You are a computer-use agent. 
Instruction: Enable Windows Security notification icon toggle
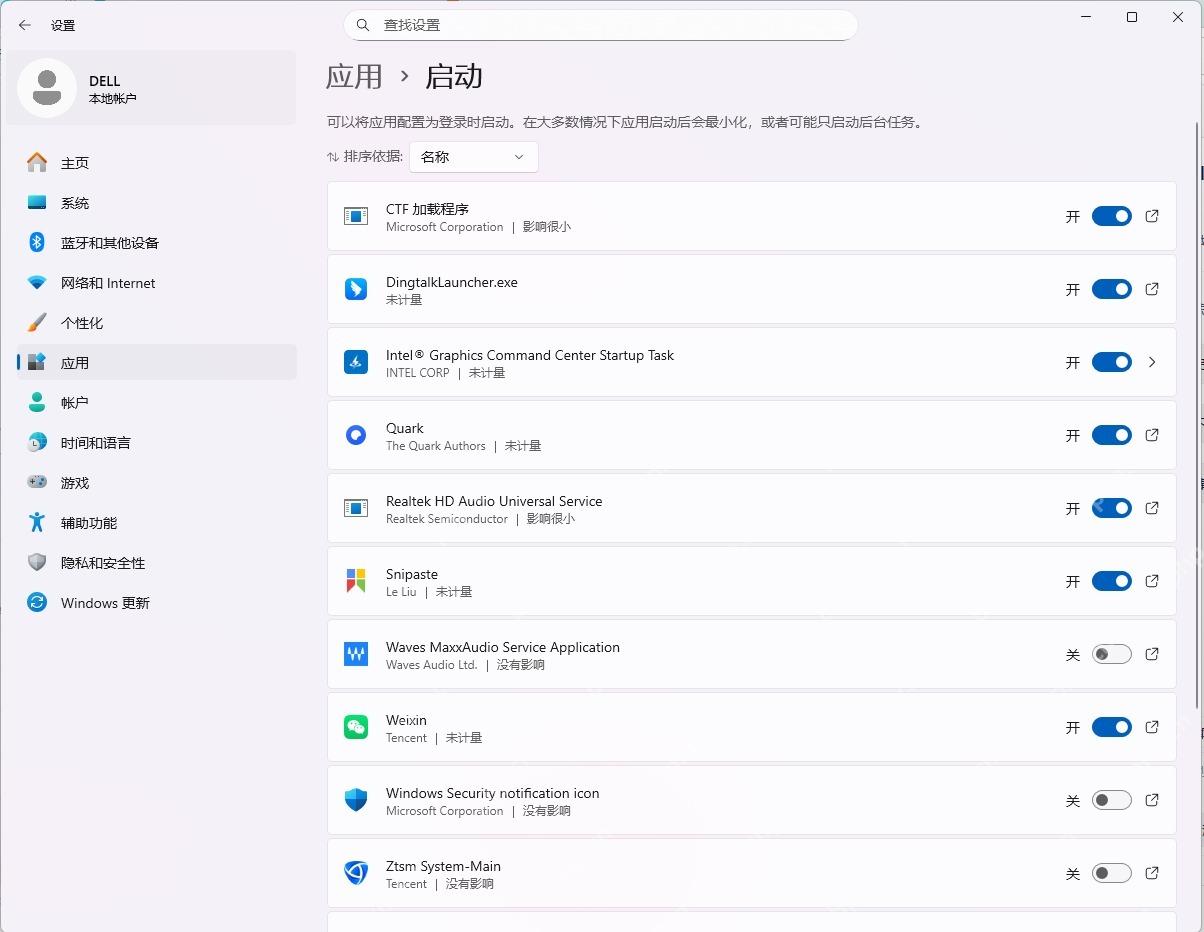[x=1111, y=800]
